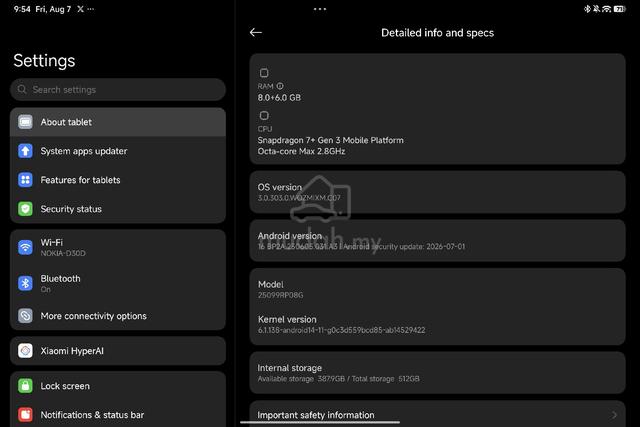Open Lock screen settings
Viewport: 640px width, 427px height.
pyautogui.click(x=118, y=385)
